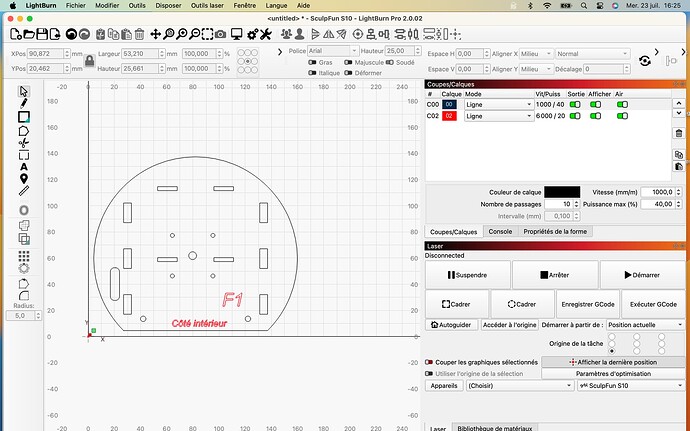Click the Import file icon
Image resolution: width=690 pixels, height=431 pixels.
pyautogui.click(x=55, y=34)
